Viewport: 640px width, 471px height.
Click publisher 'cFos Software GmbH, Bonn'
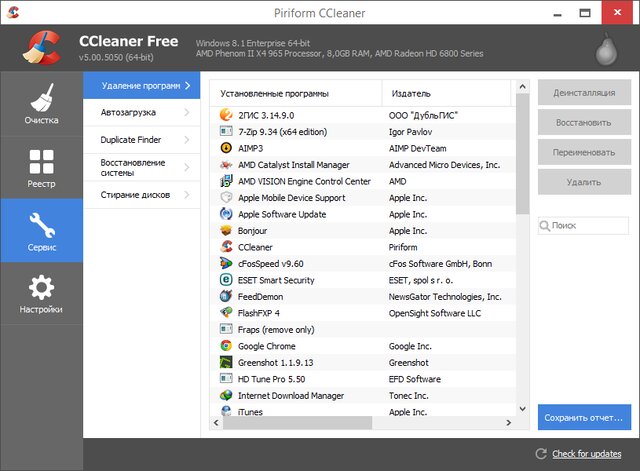pyautogui.click(x=440, y=264)
